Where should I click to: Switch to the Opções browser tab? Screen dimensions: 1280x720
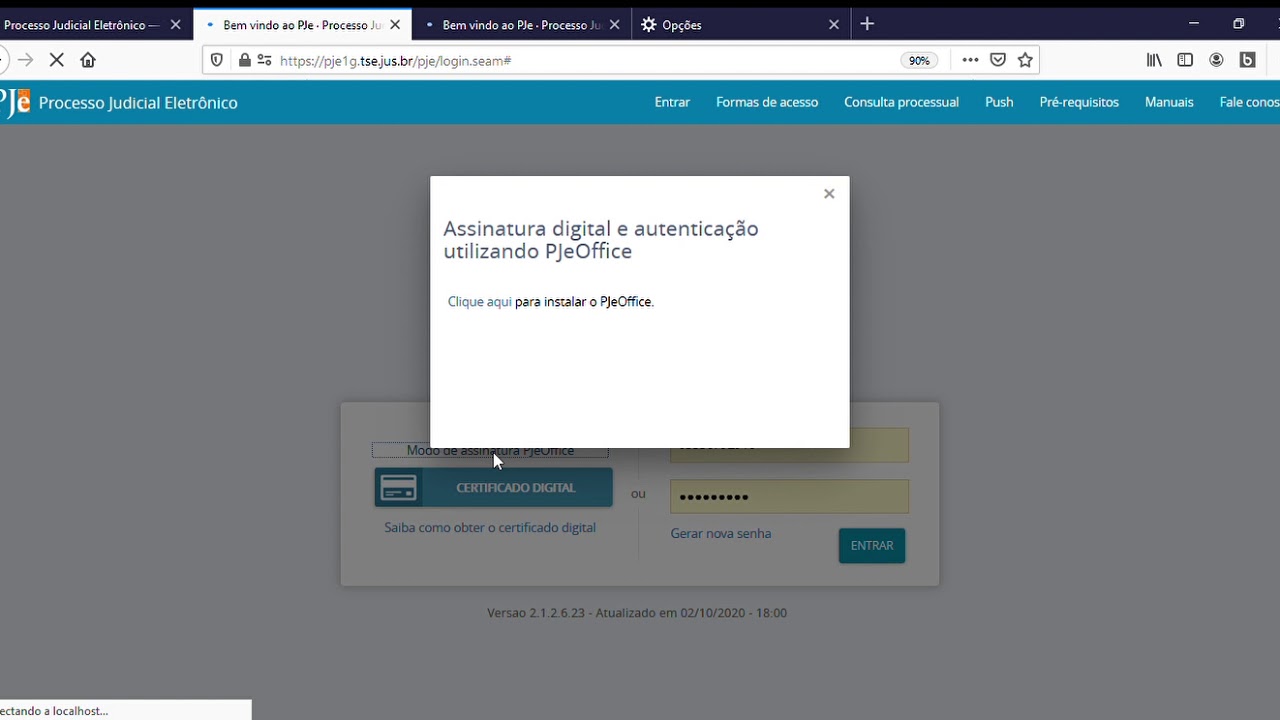pos(682,25)
